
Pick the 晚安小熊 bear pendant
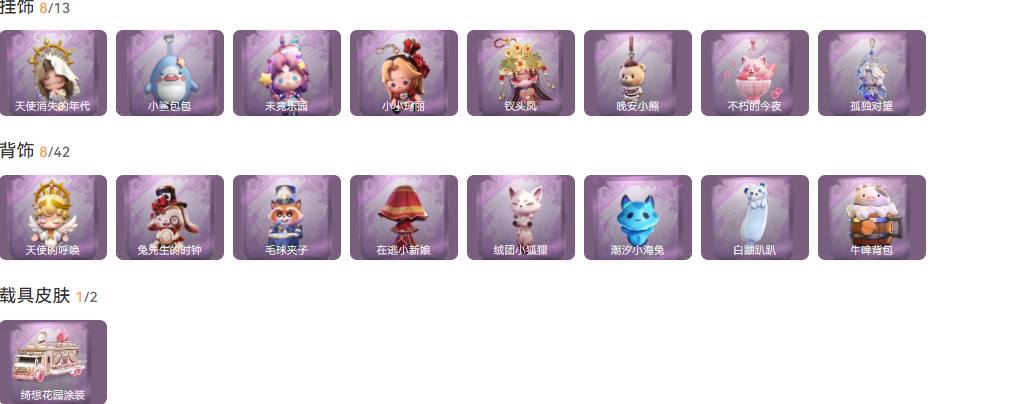638,73
